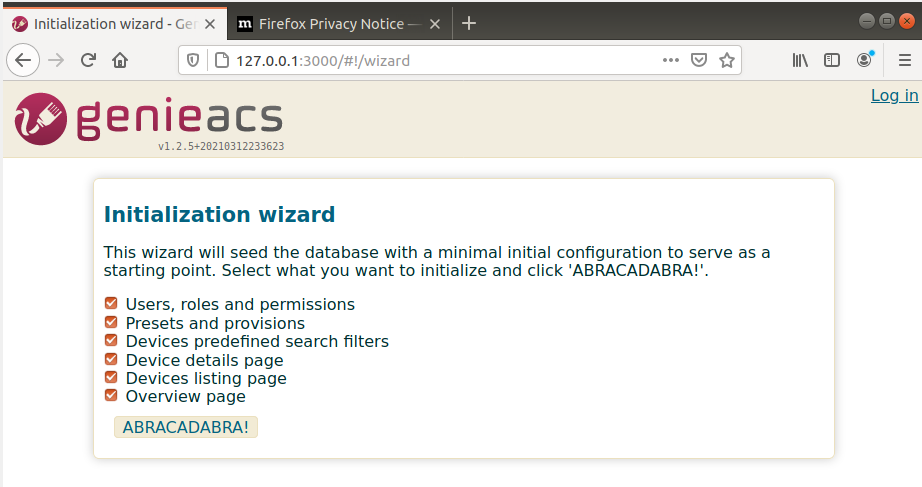Open the Library icon in toolbar

coord(800,60)
